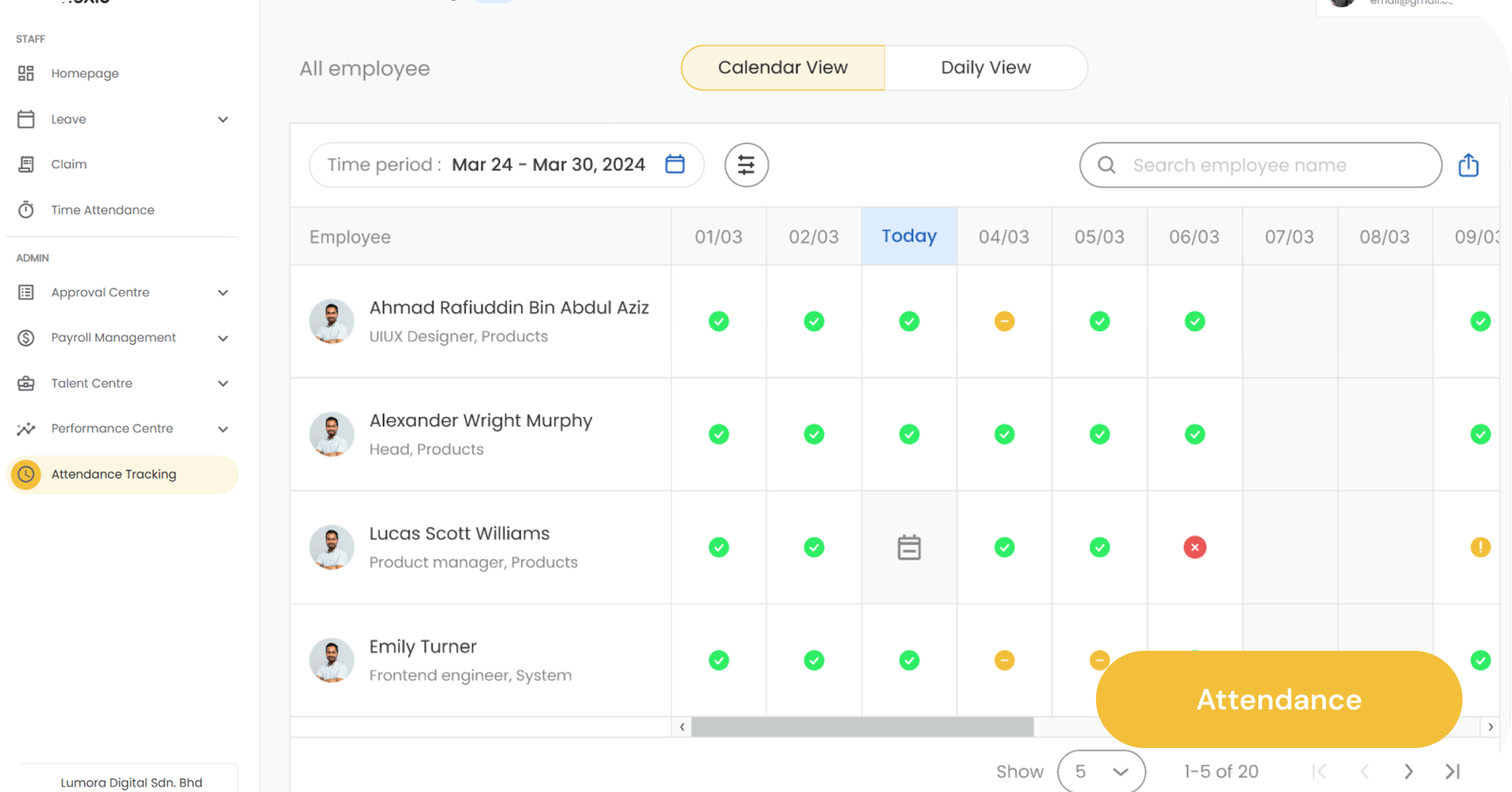Open the Show rows-per-page dropdown
The width and height of the screenshot is (1512, 792).
[1101, 771]
